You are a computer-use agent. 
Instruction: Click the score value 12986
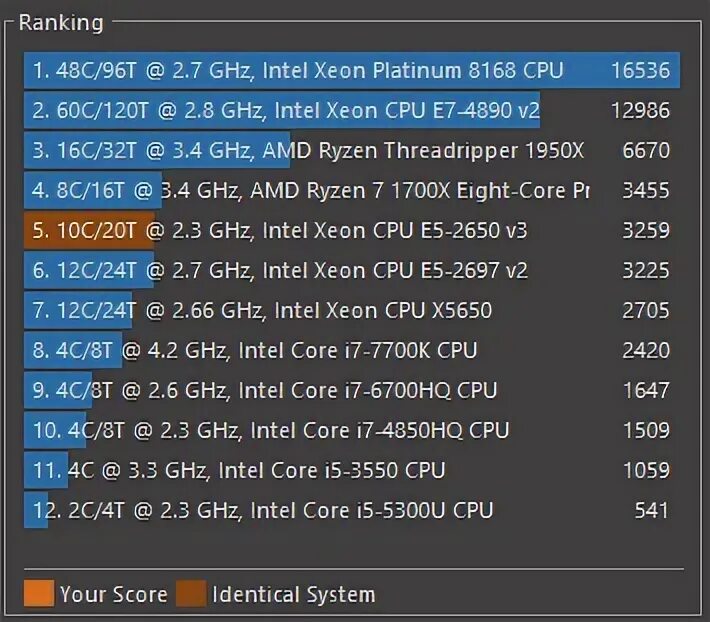pyautogui.click(x=640, y=110)
